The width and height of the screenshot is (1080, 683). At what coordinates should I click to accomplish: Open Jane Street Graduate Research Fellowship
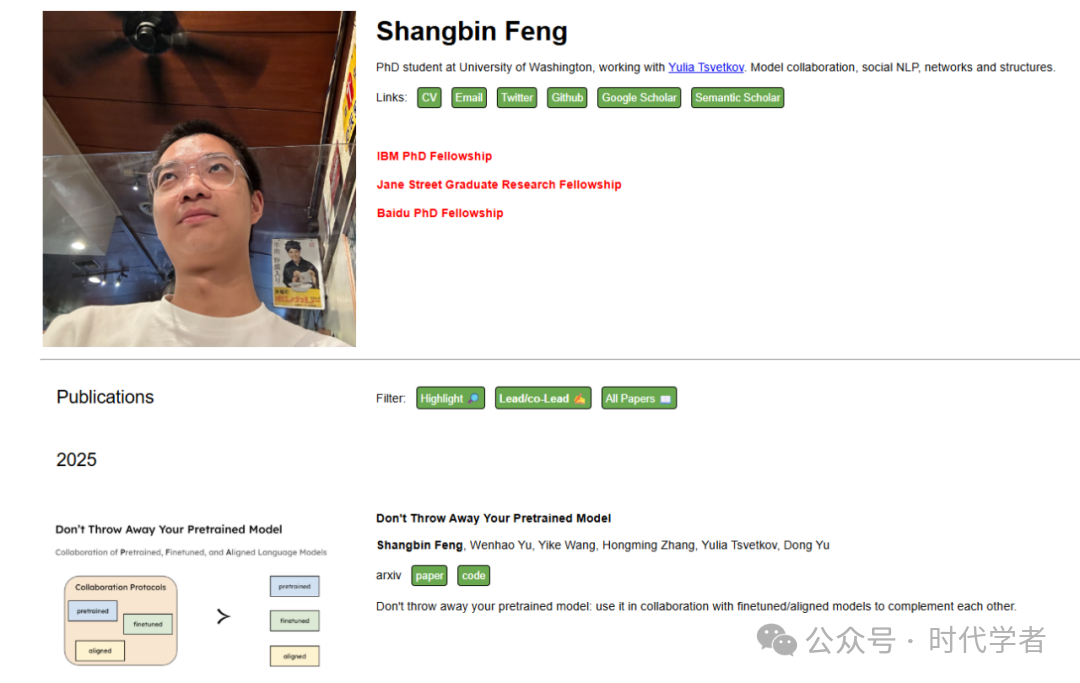tap(499, 185)
